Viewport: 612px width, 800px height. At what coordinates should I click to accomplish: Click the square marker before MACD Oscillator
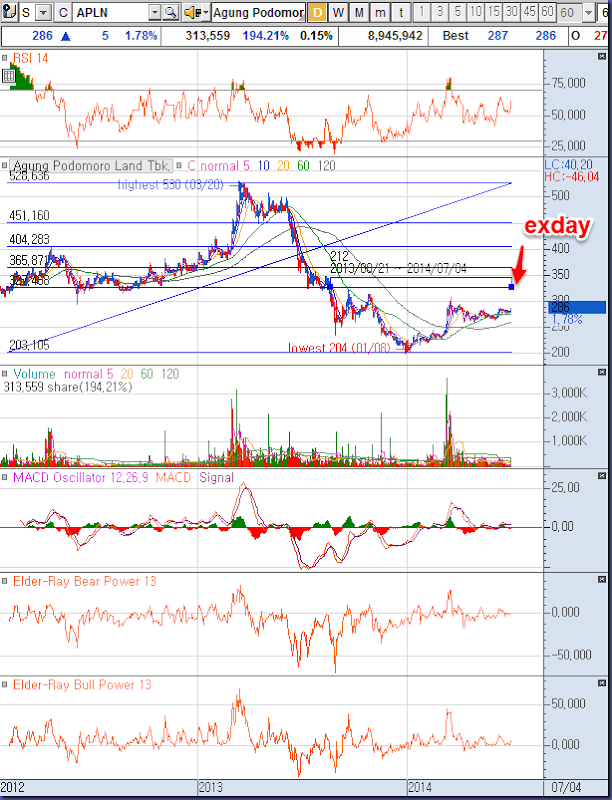[x=5, y=478]
